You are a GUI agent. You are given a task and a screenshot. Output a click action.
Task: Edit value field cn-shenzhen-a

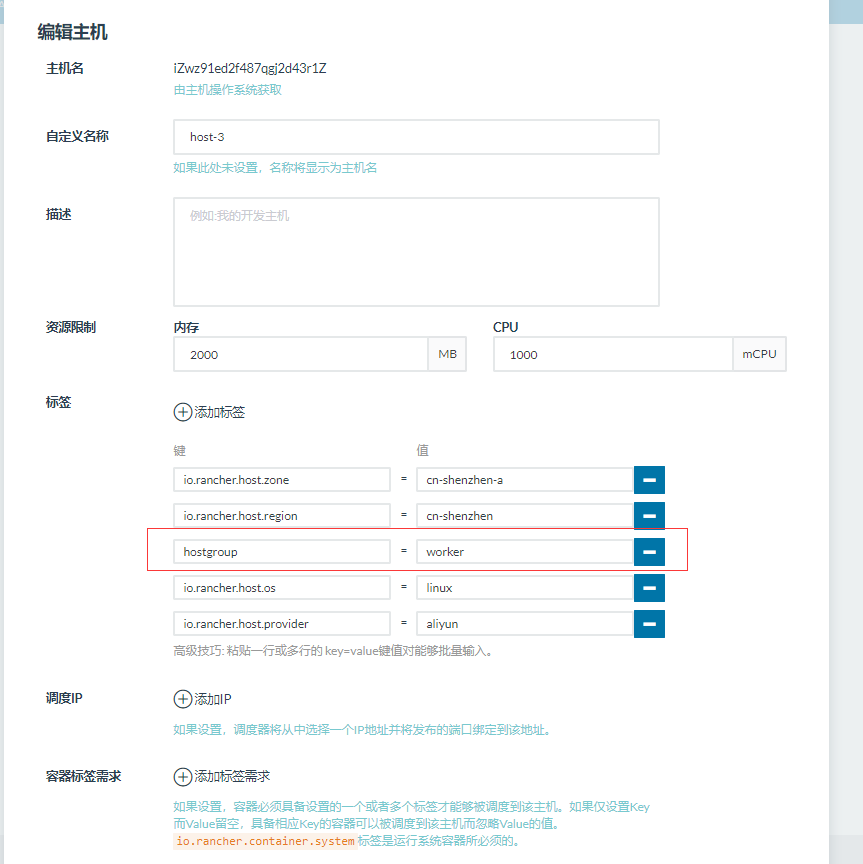[x=525, y=480]
